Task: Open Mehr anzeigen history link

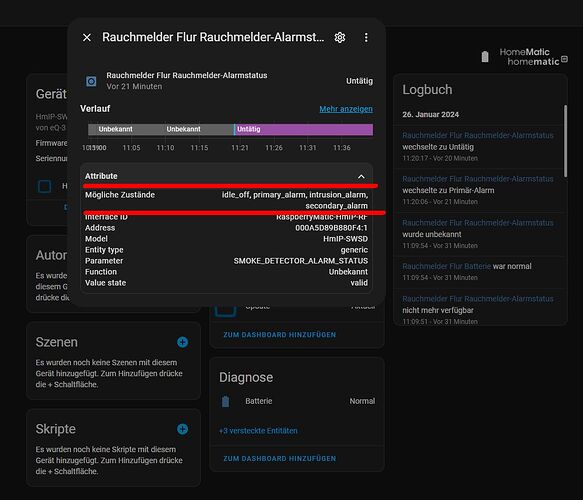Action: (346, 109)
